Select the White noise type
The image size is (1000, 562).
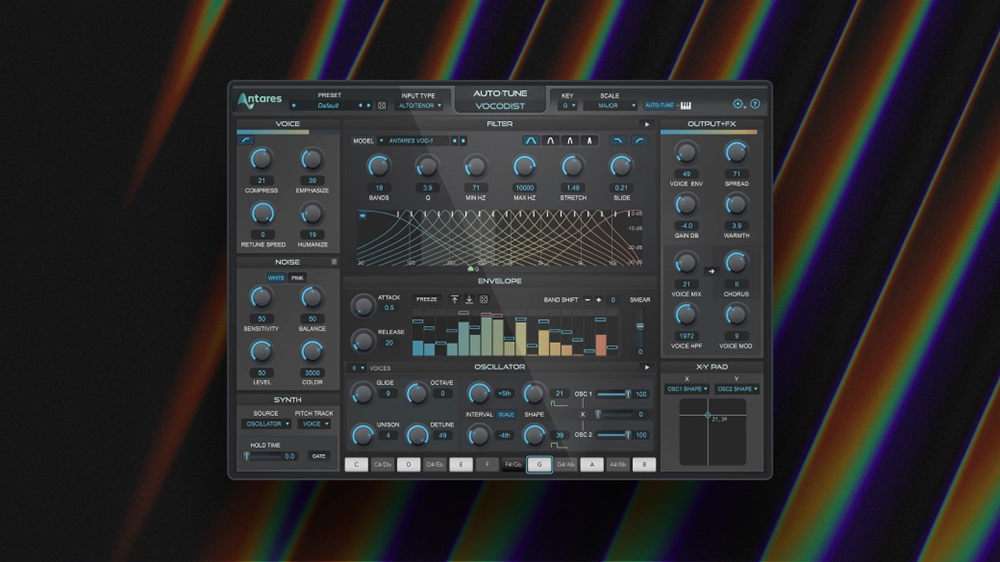click(276, 278)
